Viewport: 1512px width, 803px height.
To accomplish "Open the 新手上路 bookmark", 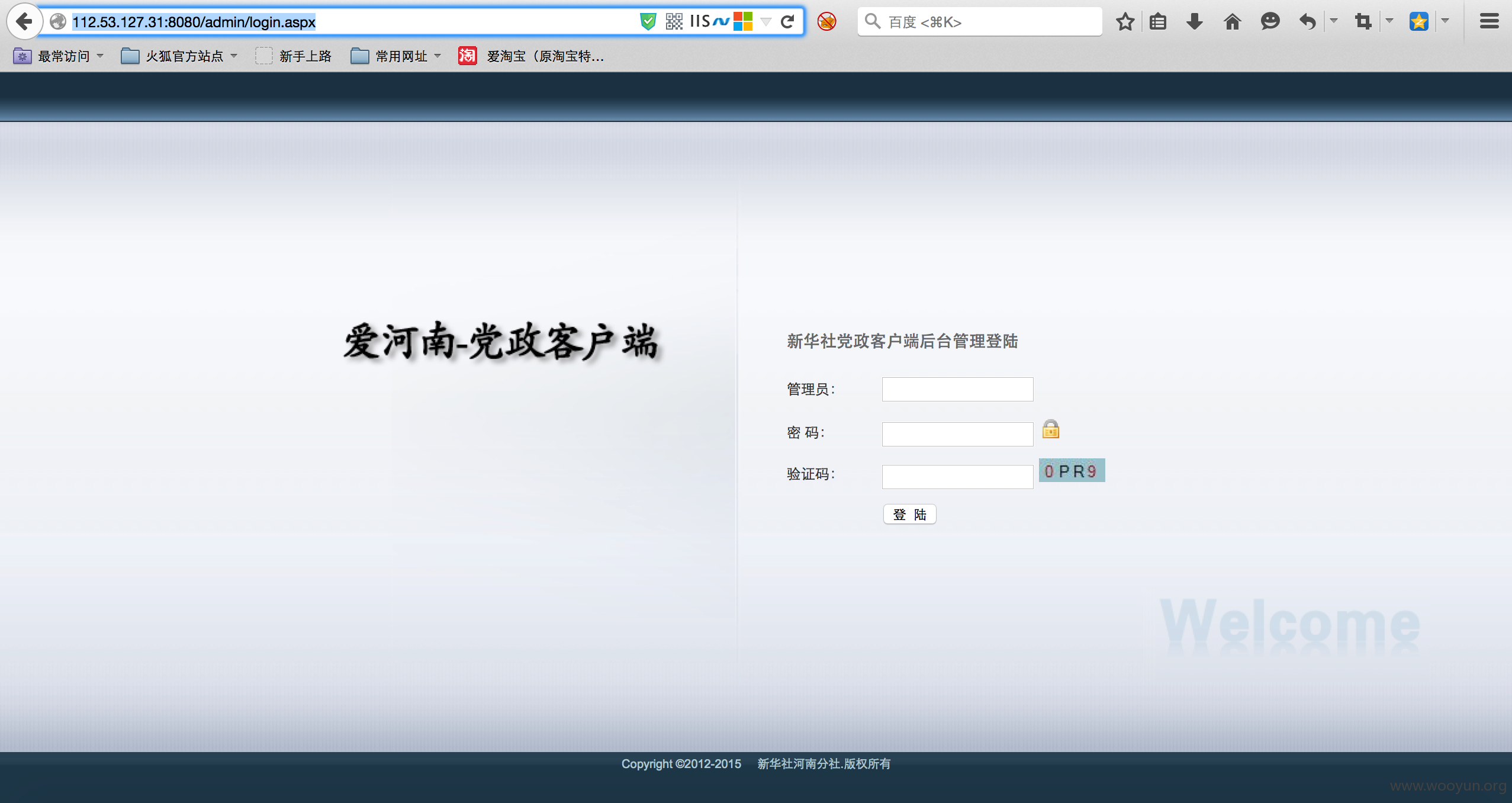I will coord(294,56).
